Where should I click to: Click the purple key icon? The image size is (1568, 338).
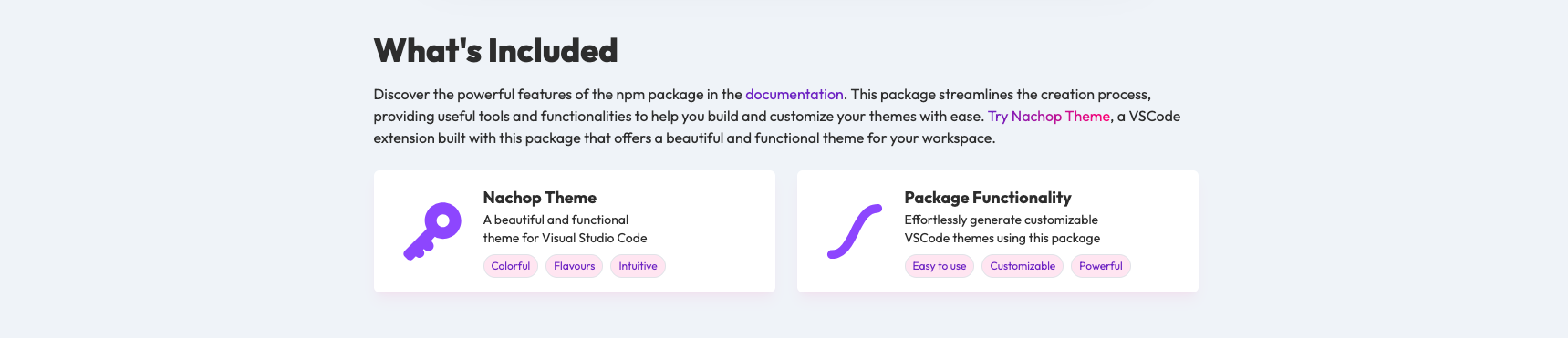tap(432, 231)
